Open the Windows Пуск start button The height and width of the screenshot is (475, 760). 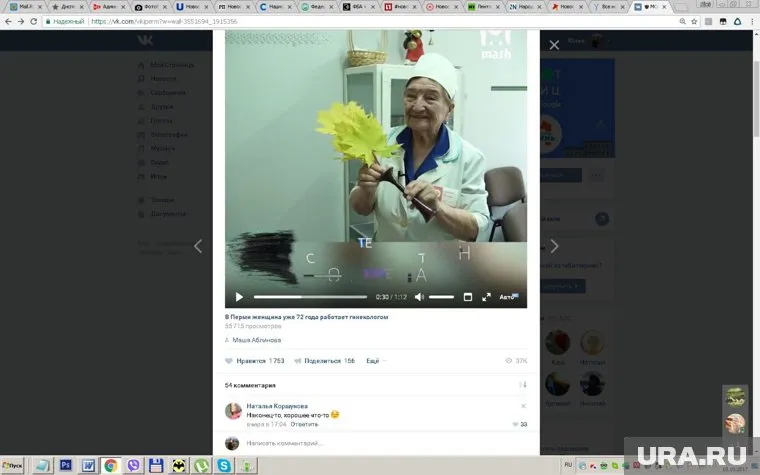(12, 466)
